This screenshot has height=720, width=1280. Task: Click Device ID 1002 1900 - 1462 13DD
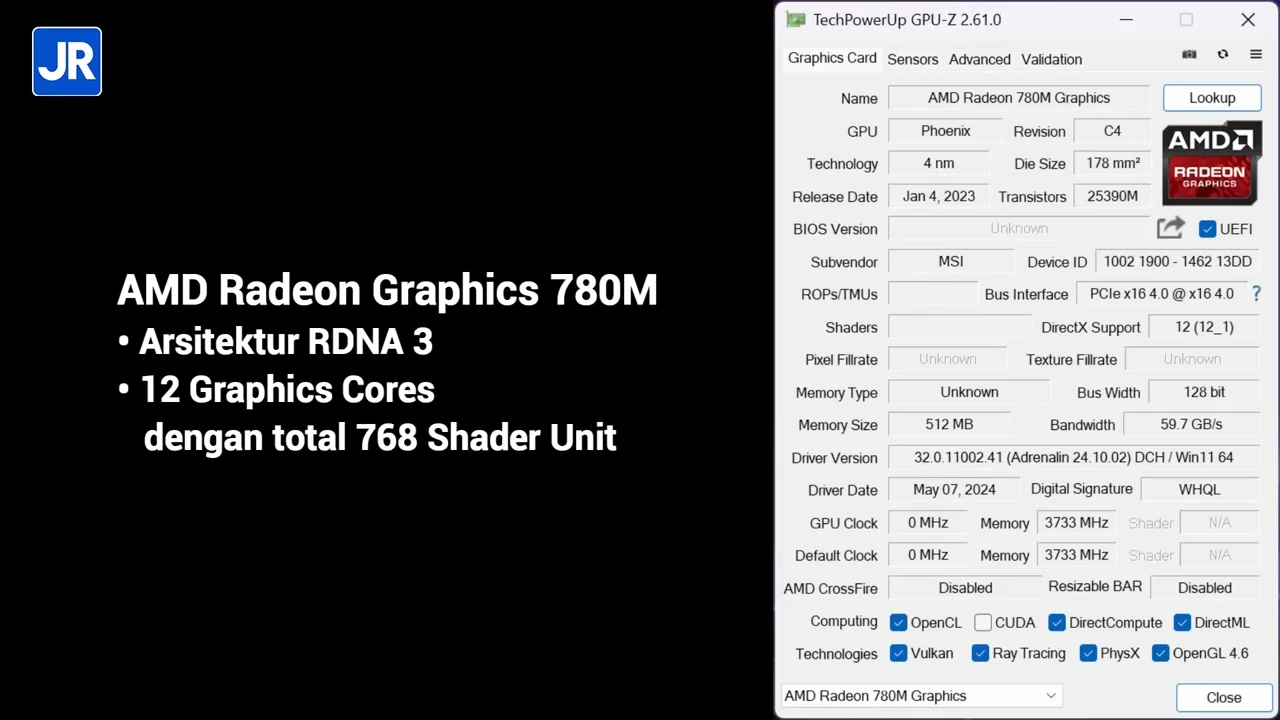tap(1177, 262)
